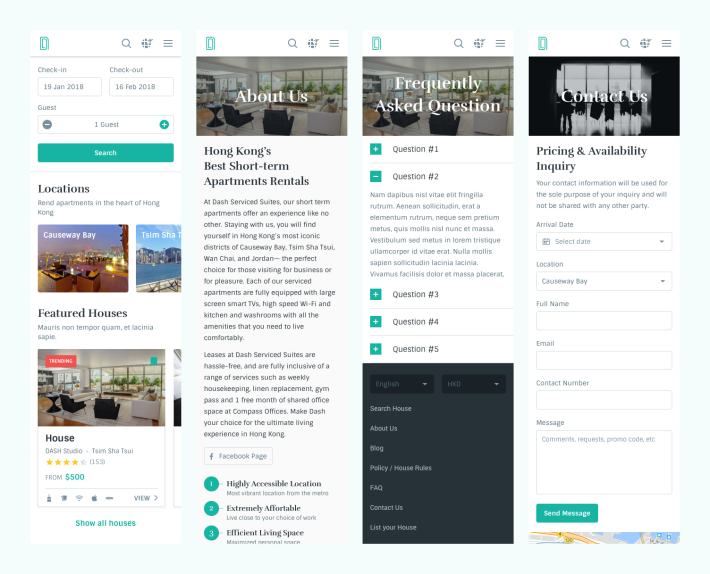Screen dimensions: 710x574
Task: Open the English language dropdown
Action: 402,384
